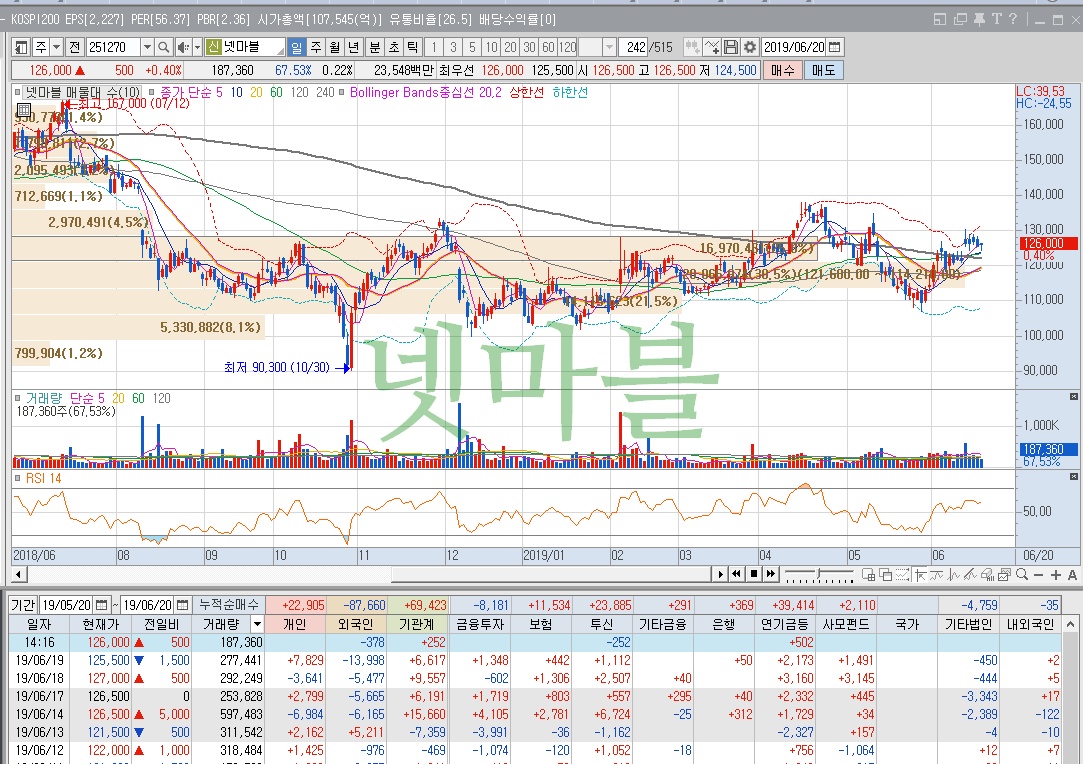The height and width of the screenshot is (764, 1083).
Task: Switch chart to yearly 년 period
Action: pyautogui.click(x=354, y=47)
